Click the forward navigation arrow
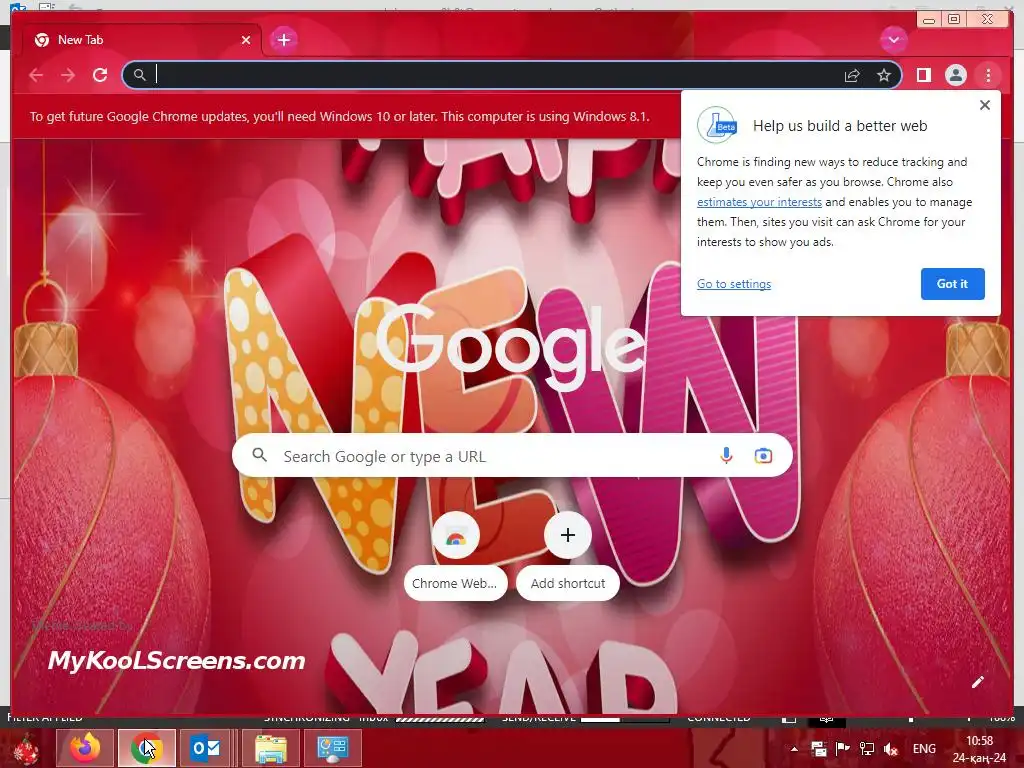This screenshot has width=1024, height=768. 68,75
